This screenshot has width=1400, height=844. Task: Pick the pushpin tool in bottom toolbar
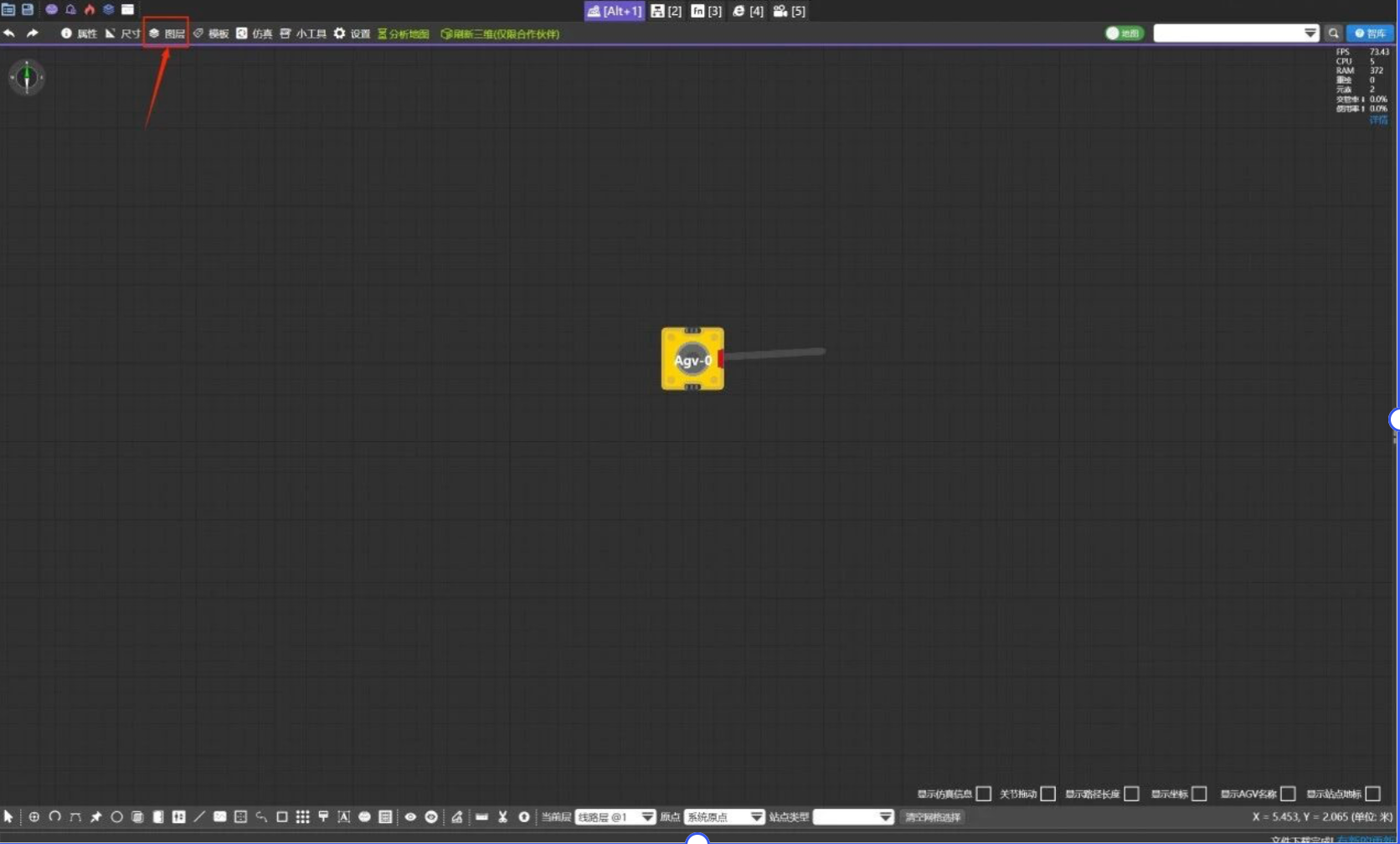[95, 816]
